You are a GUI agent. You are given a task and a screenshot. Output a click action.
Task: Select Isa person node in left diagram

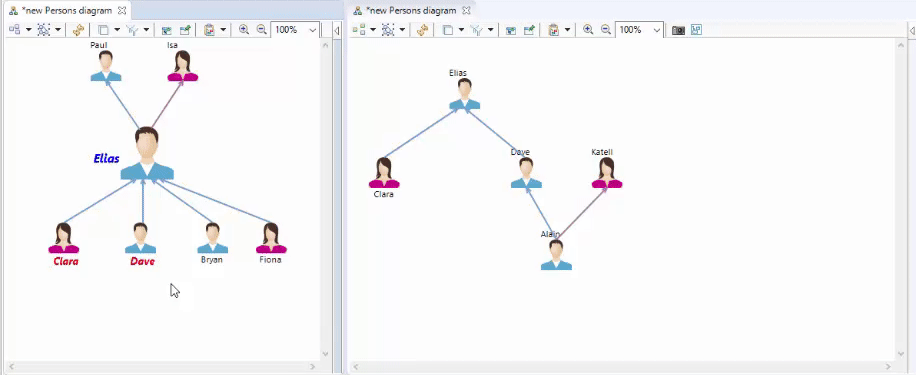182,65
